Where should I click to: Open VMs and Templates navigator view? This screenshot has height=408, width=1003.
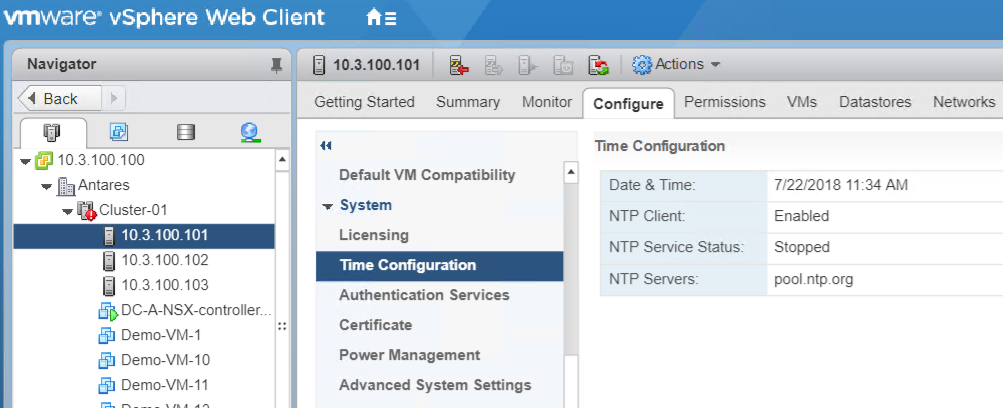pyautogui.click(x=119, y=132)
